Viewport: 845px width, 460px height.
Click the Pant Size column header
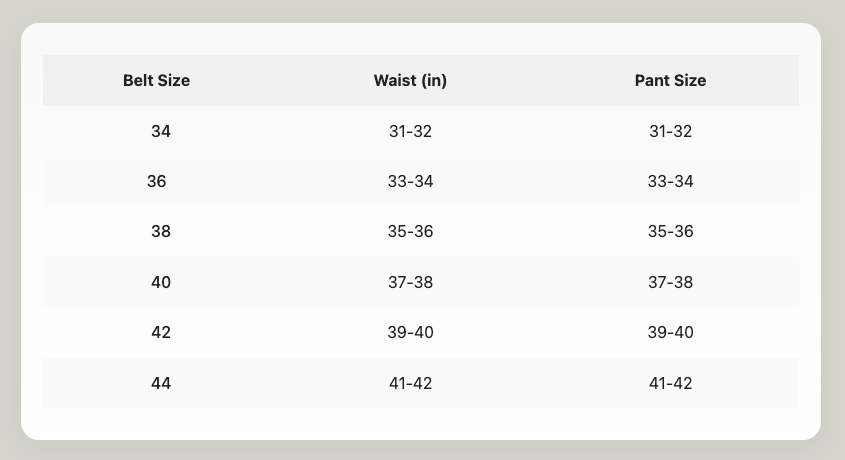click(x=670, y=81)
